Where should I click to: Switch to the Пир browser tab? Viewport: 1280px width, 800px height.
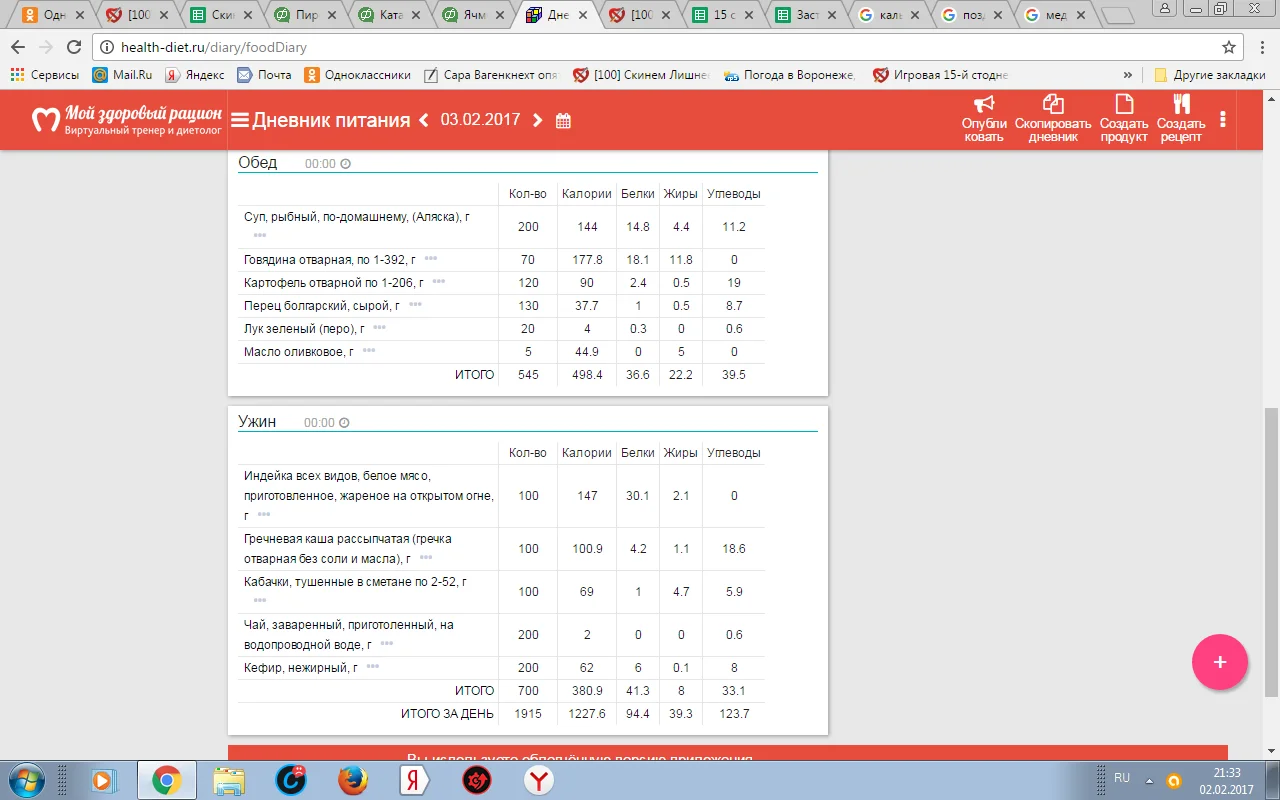tap(304, 16)
